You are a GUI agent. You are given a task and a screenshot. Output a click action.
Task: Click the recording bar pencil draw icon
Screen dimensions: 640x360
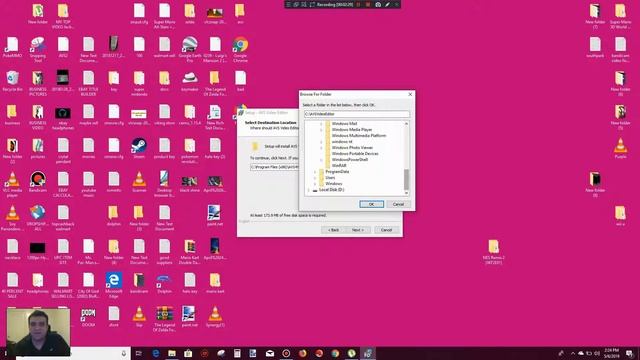(x=387, y=4)
